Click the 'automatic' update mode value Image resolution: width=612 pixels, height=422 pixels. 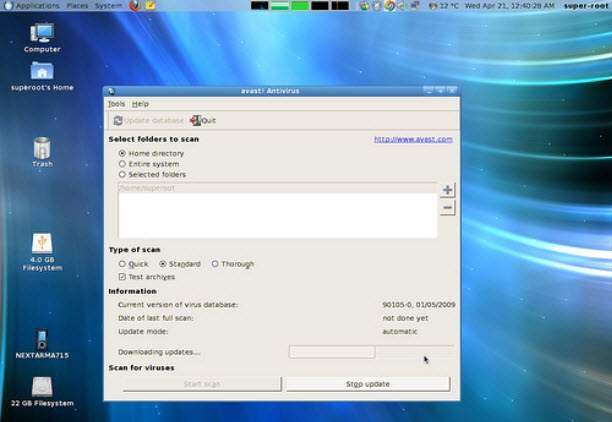click(x=400, y=331)
